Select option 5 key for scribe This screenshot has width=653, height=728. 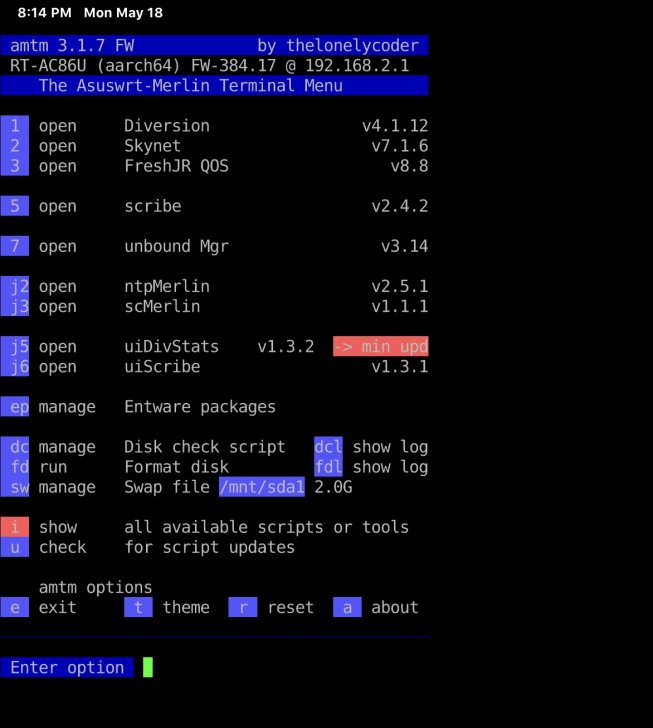coord(14,206)
